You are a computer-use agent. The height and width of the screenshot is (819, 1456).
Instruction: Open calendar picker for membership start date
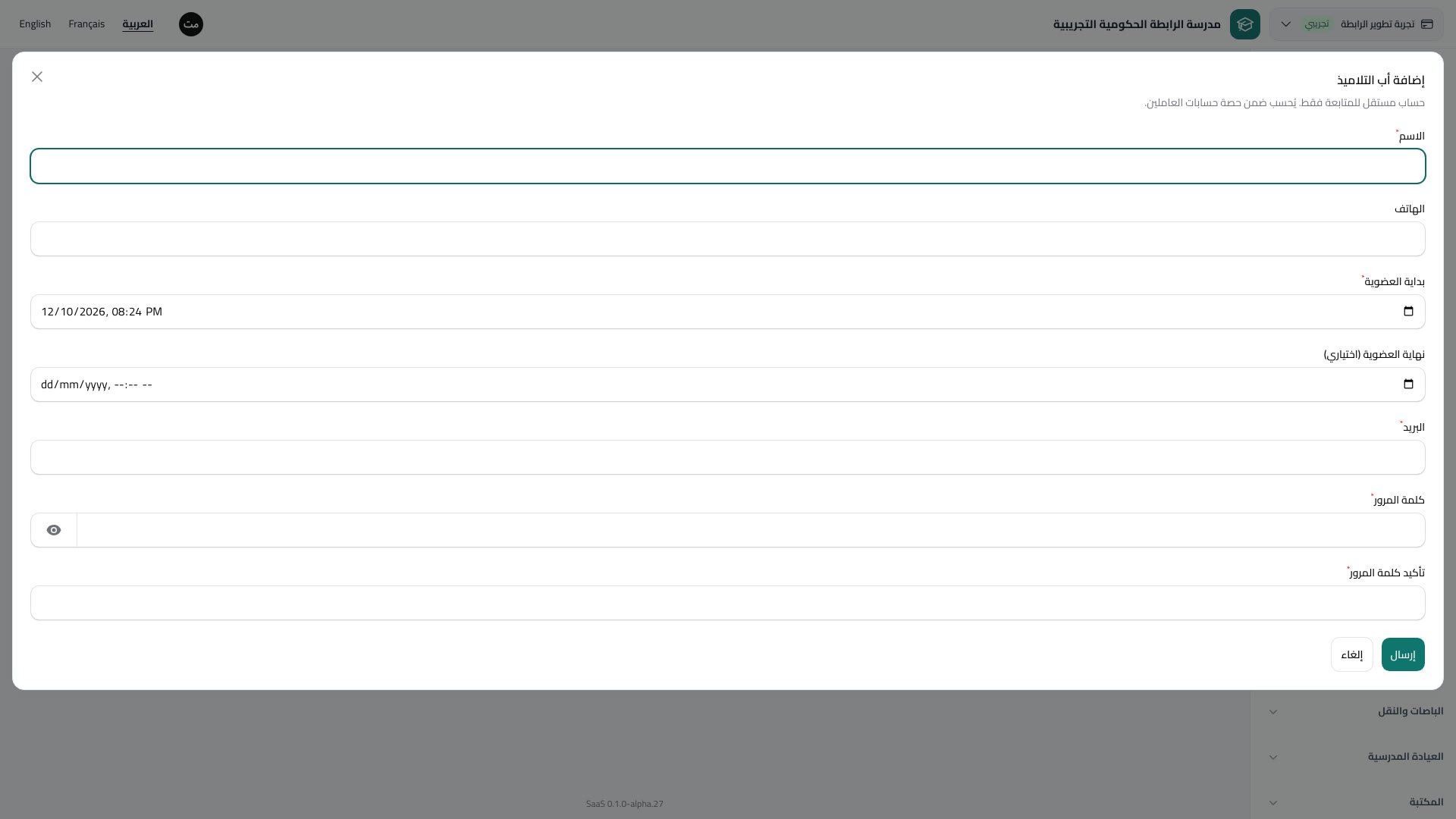tap(1408, 312)
